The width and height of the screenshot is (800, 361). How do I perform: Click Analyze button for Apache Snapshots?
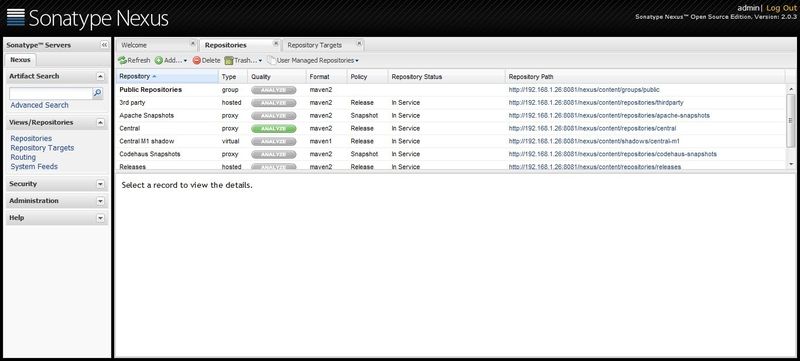click(273, 116)
